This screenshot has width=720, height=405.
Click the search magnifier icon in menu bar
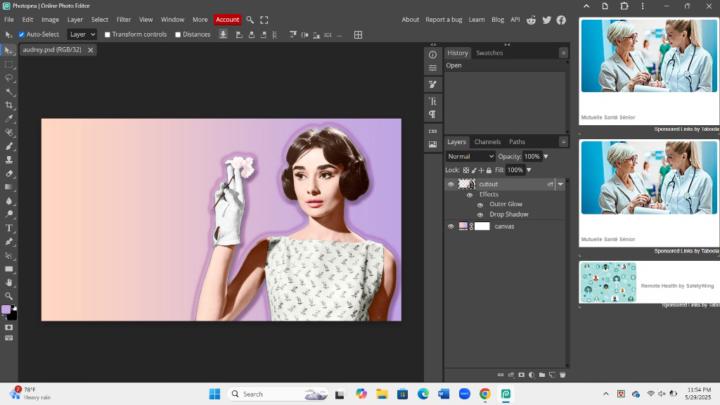(x=250, y=19)
